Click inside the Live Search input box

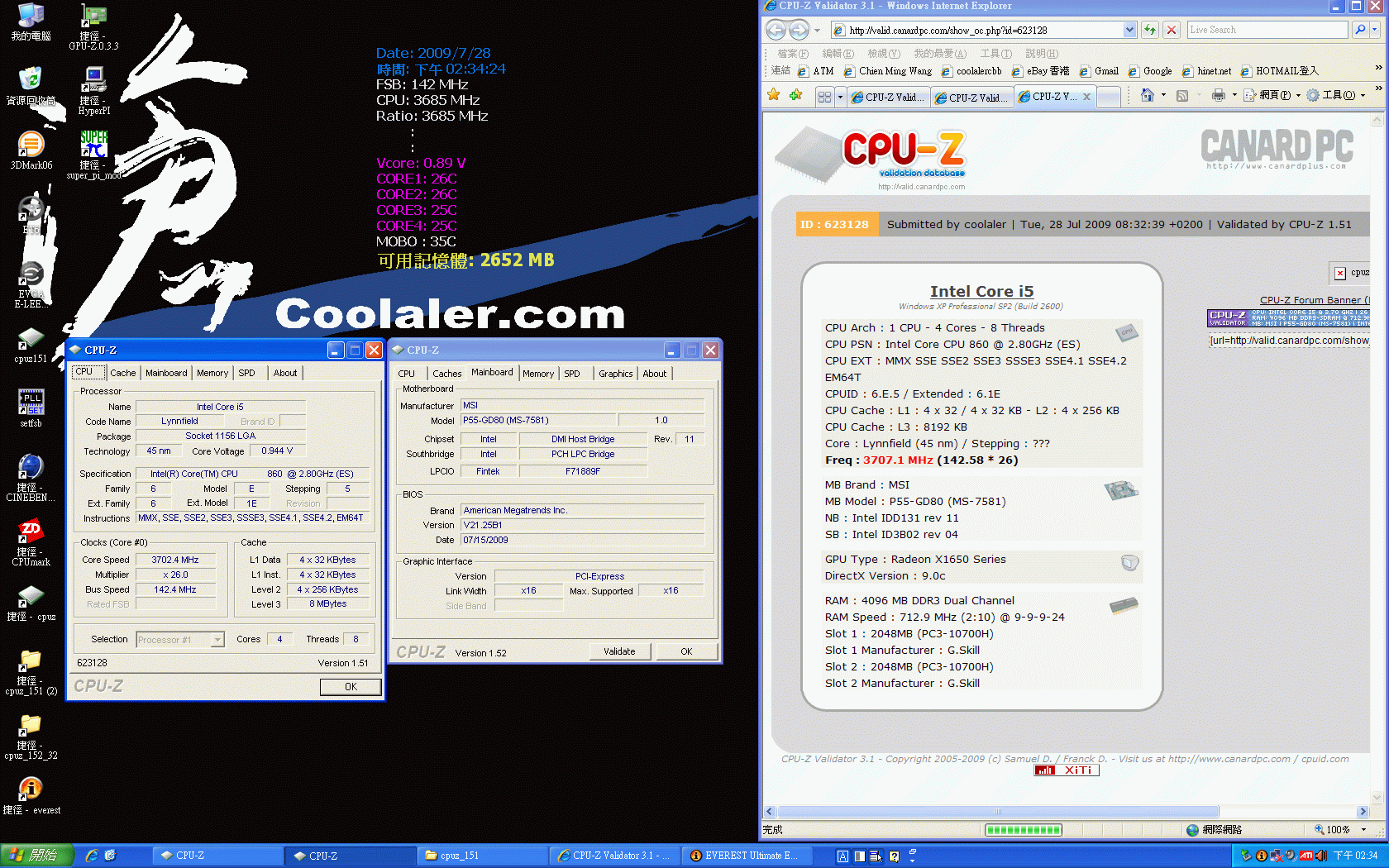1267,30
